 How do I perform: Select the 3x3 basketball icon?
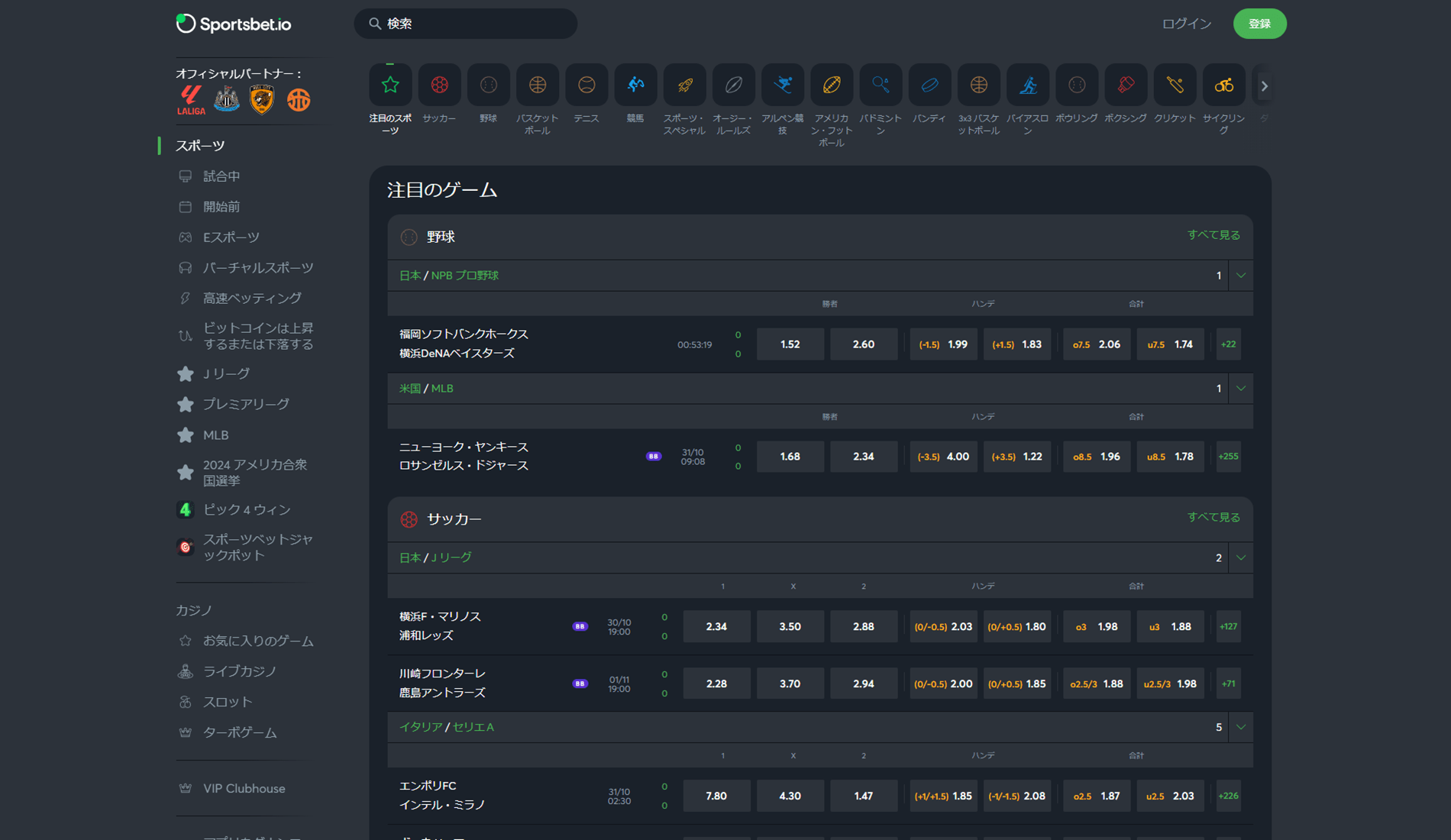point(978,85)
